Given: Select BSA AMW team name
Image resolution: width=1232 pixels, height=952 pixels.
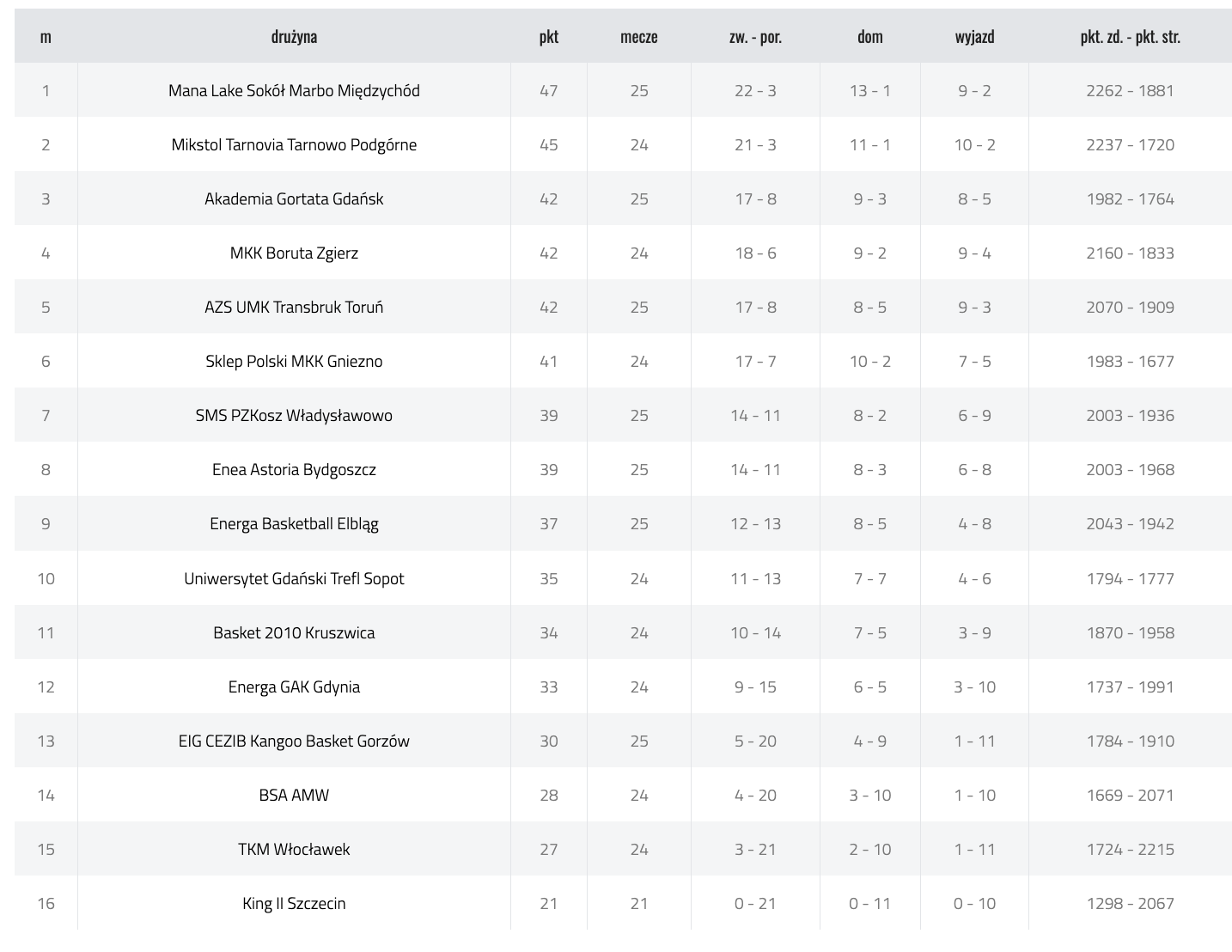Looking at the screenshot, I should (294, 795).
